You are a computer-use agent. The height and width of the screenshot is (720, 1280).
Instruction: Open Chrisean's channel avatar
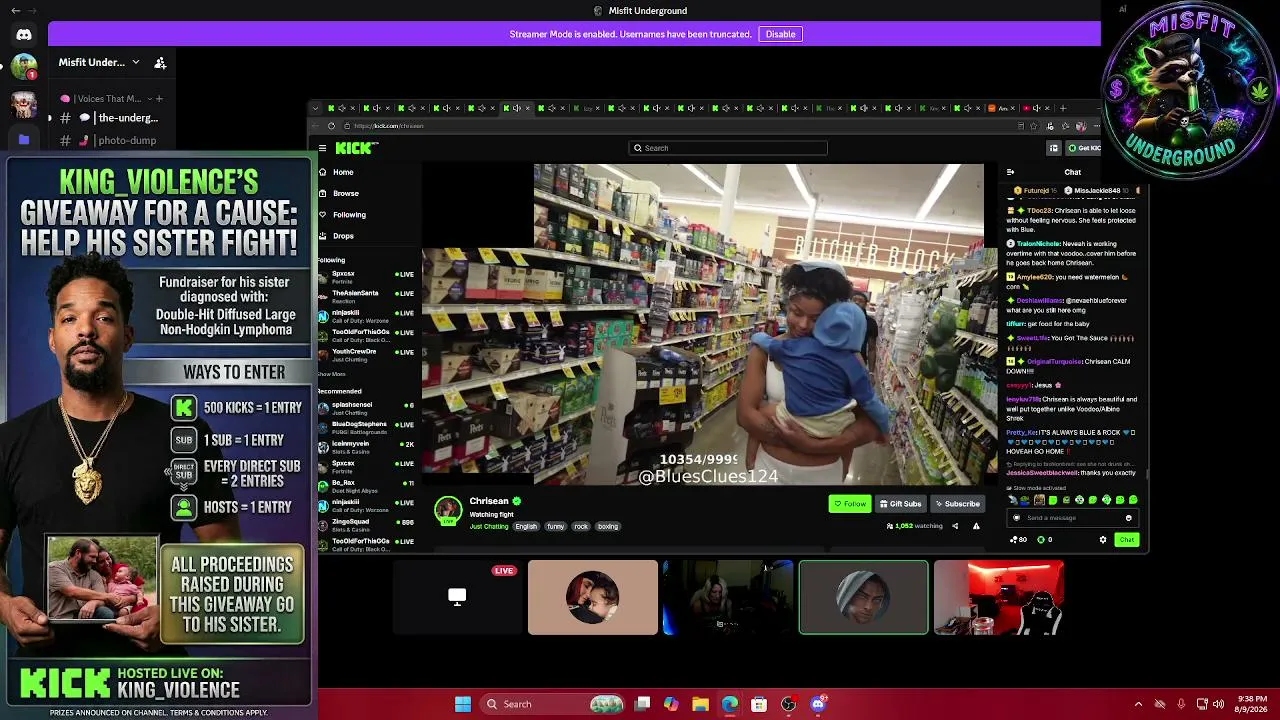pos(448,511)
